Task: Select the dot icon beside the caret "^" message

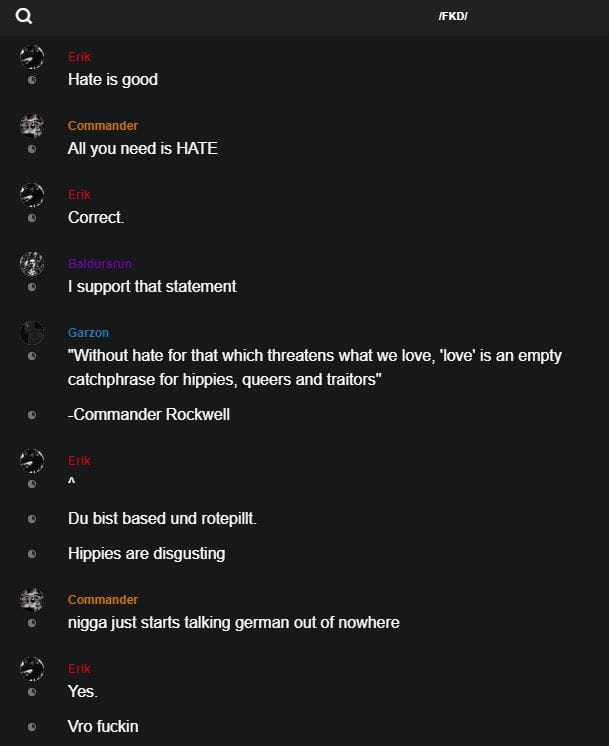Action: pos(32,484)
